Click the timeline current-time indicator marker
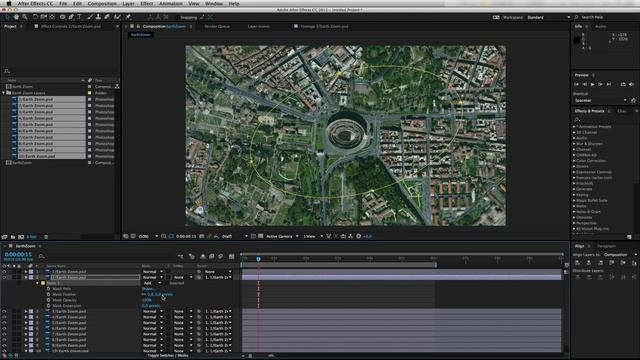The width and height of the screenshot is (640, 360). [258, 259]
